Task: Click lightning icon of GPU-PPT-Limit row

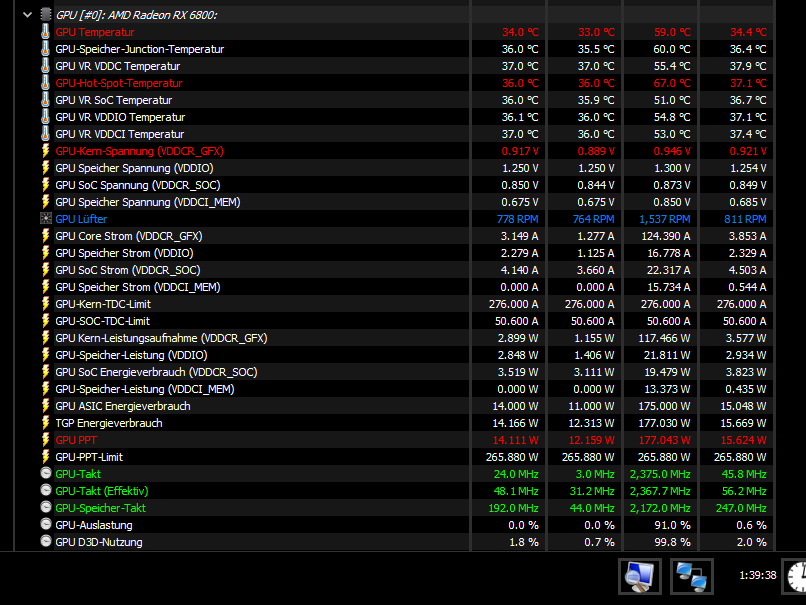Action: 45,456
